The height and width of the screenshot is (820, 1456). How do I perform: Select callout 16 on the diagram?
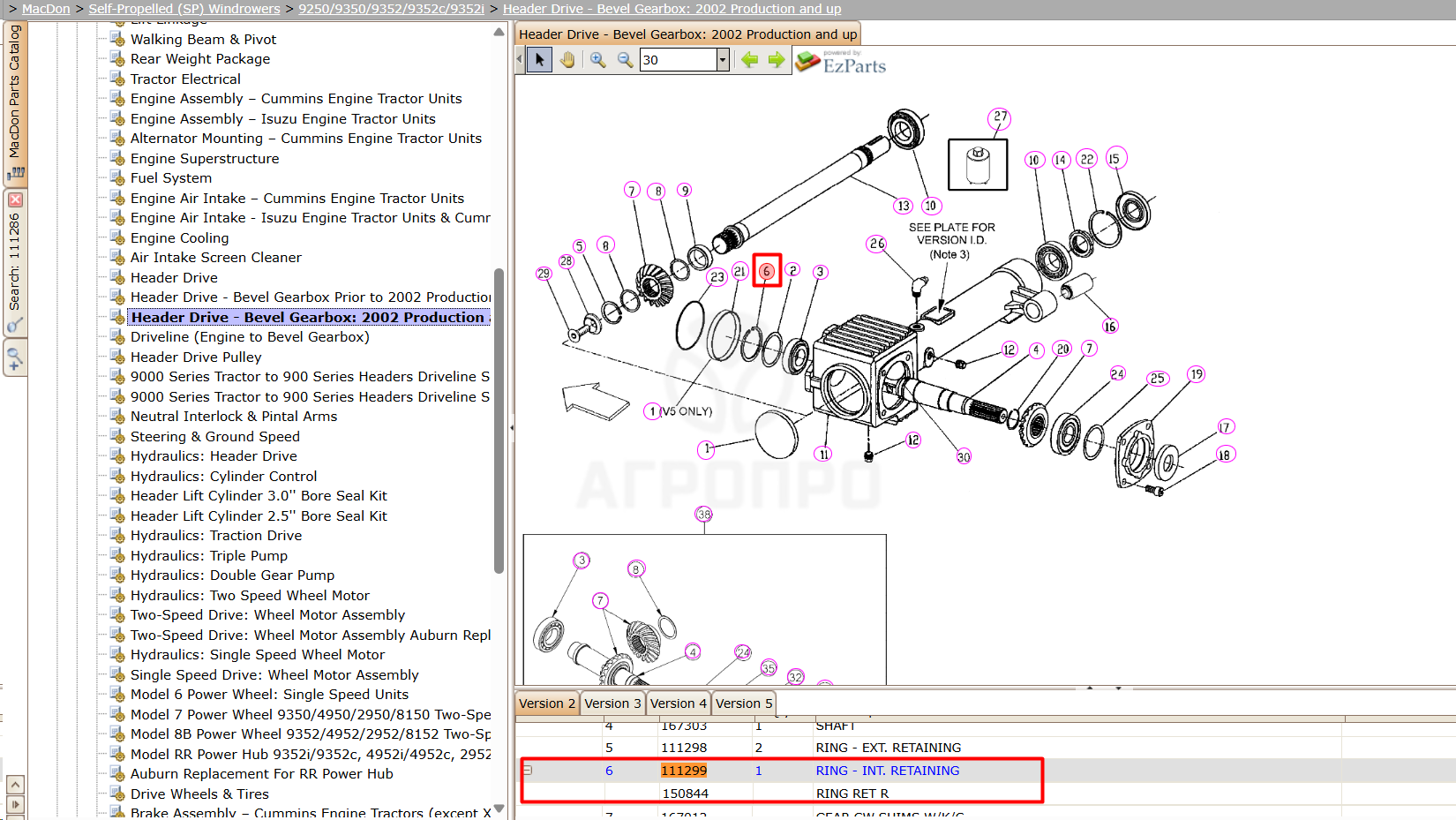pyautogui.click(x=1110, y=326)
